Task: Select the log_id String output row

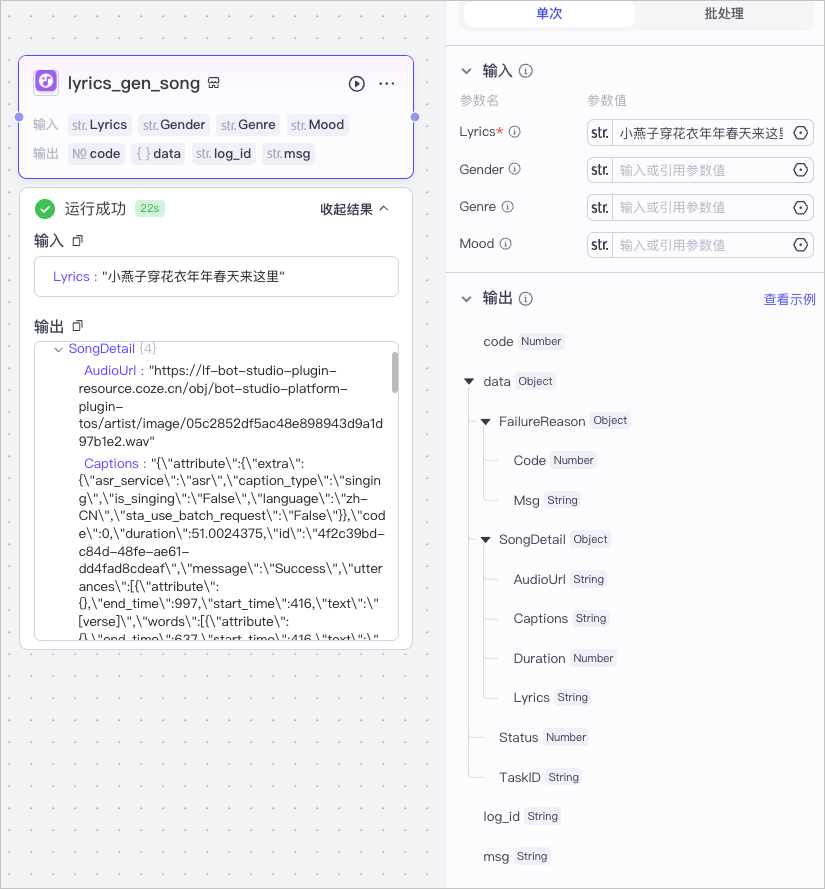Action: click(x=522, y=816)
